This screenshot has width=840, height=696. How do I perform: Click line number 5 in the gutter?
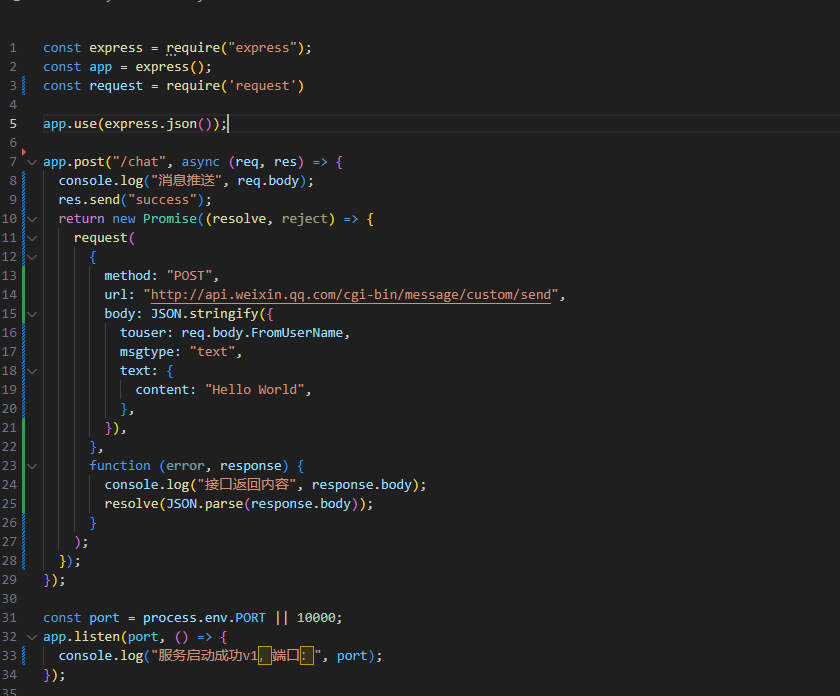[13, 124]
